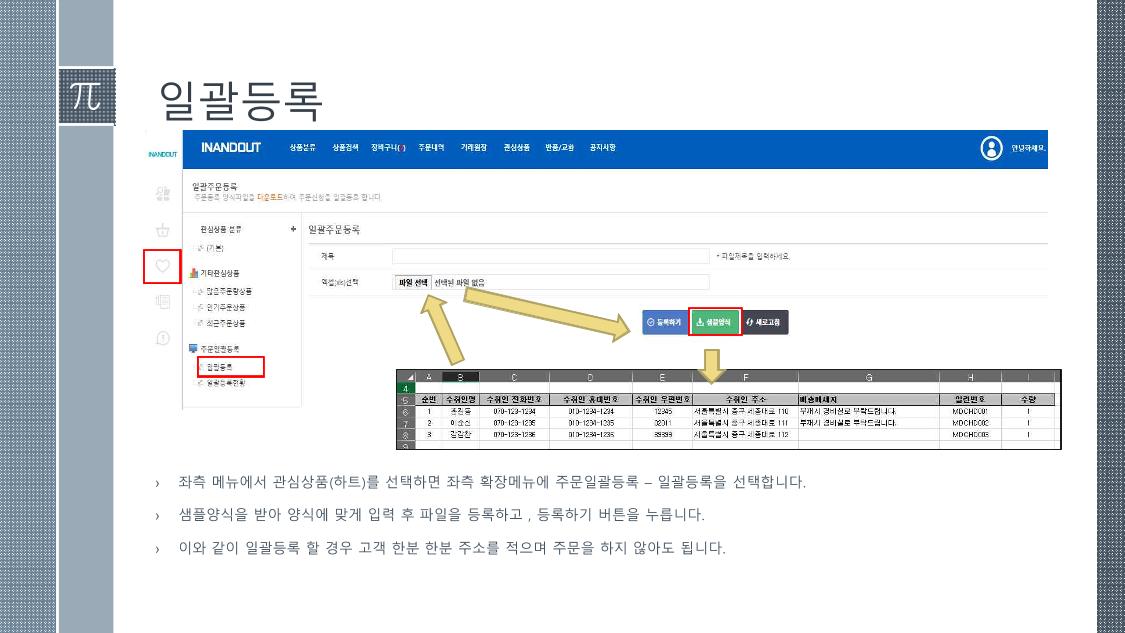Select row 6 header in the spreadsheet
This screenshot has width=1125, height=633.
point(405,412)
